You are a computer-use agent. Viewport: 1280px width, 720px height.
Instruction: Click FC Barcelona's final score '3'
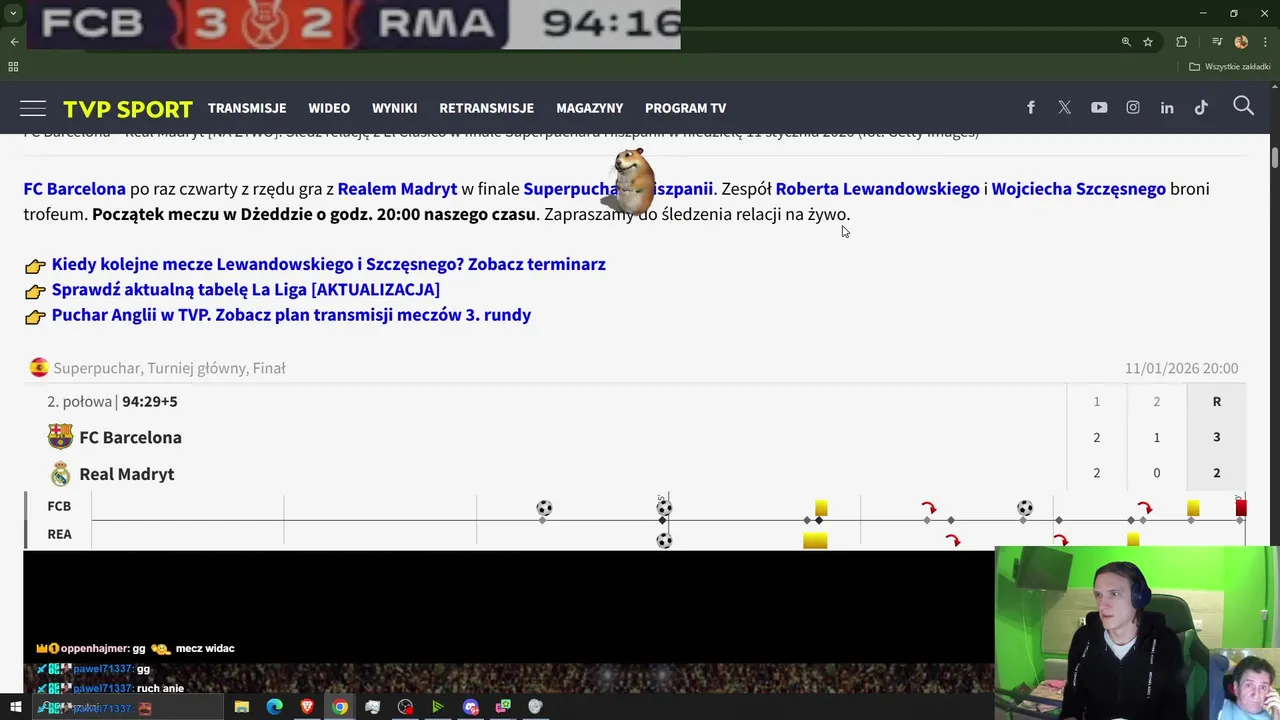tap(1217, 437)
